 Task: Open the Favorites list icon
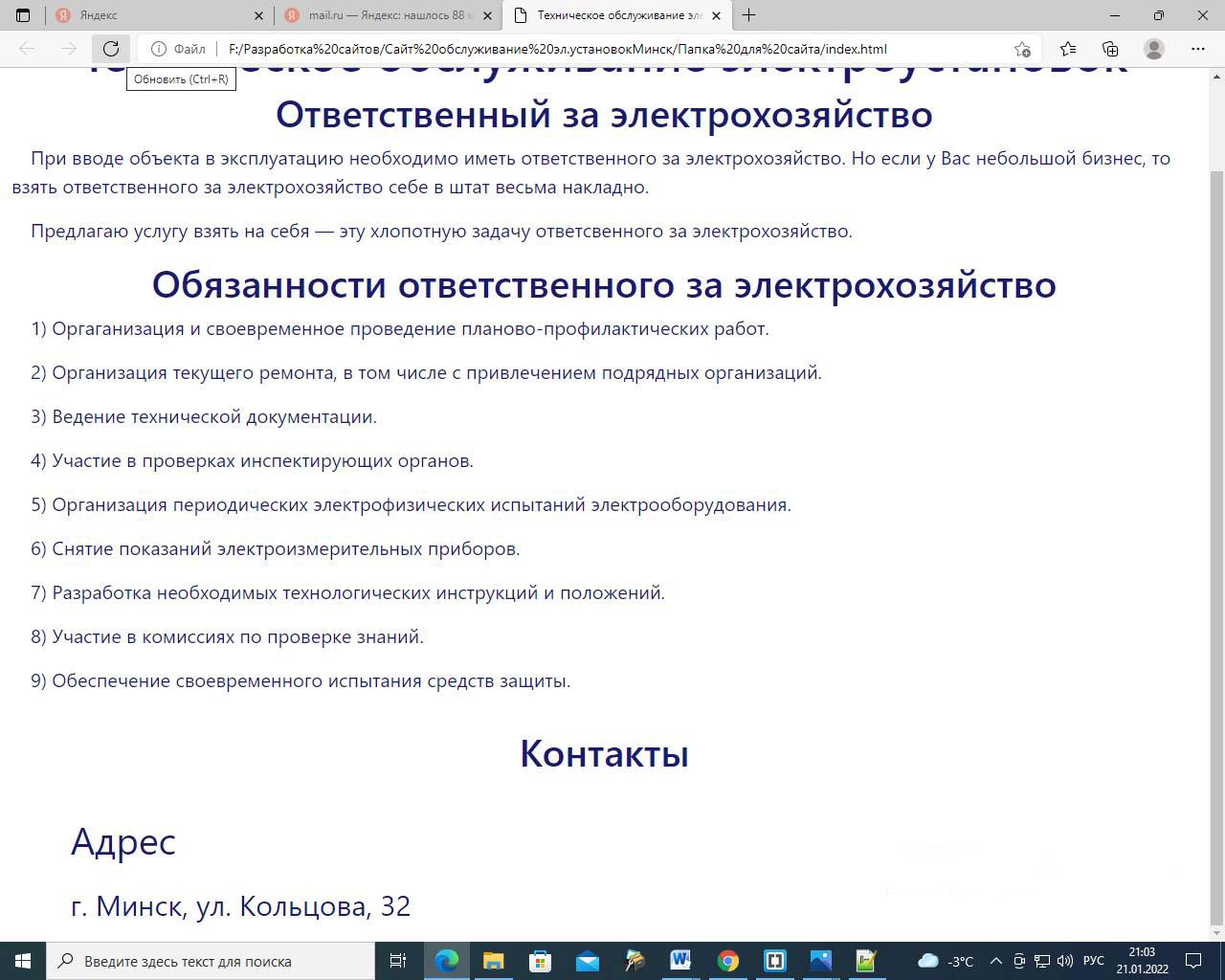coord(1068,49)
